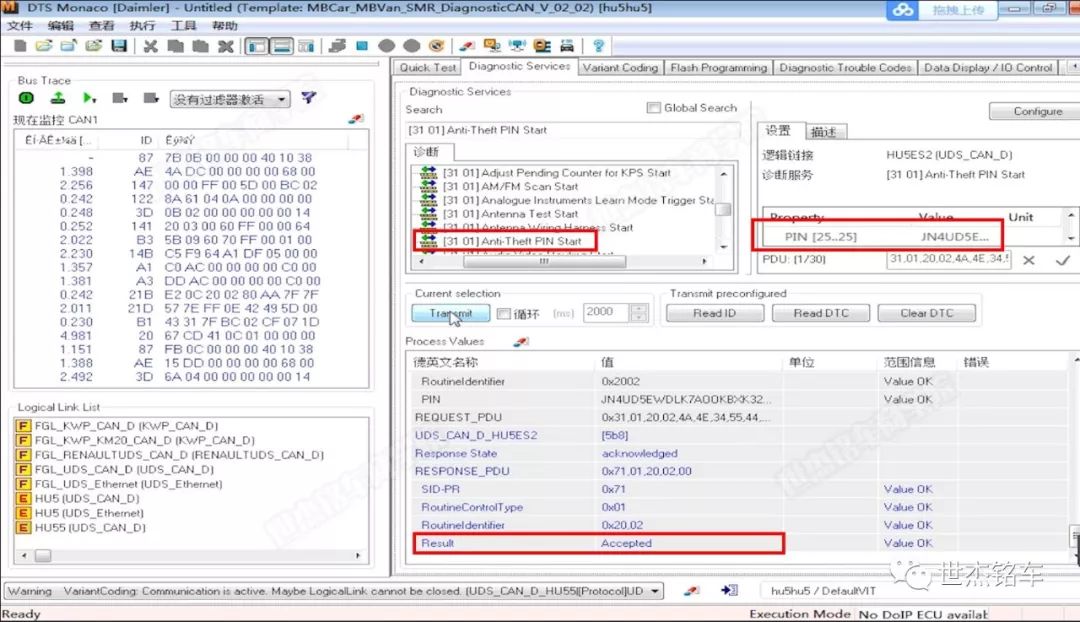Click the services list horizontal scrollbar
The height and width of the screenshot is (622, 1080).
pyautogui.click(x=562, y=261)
